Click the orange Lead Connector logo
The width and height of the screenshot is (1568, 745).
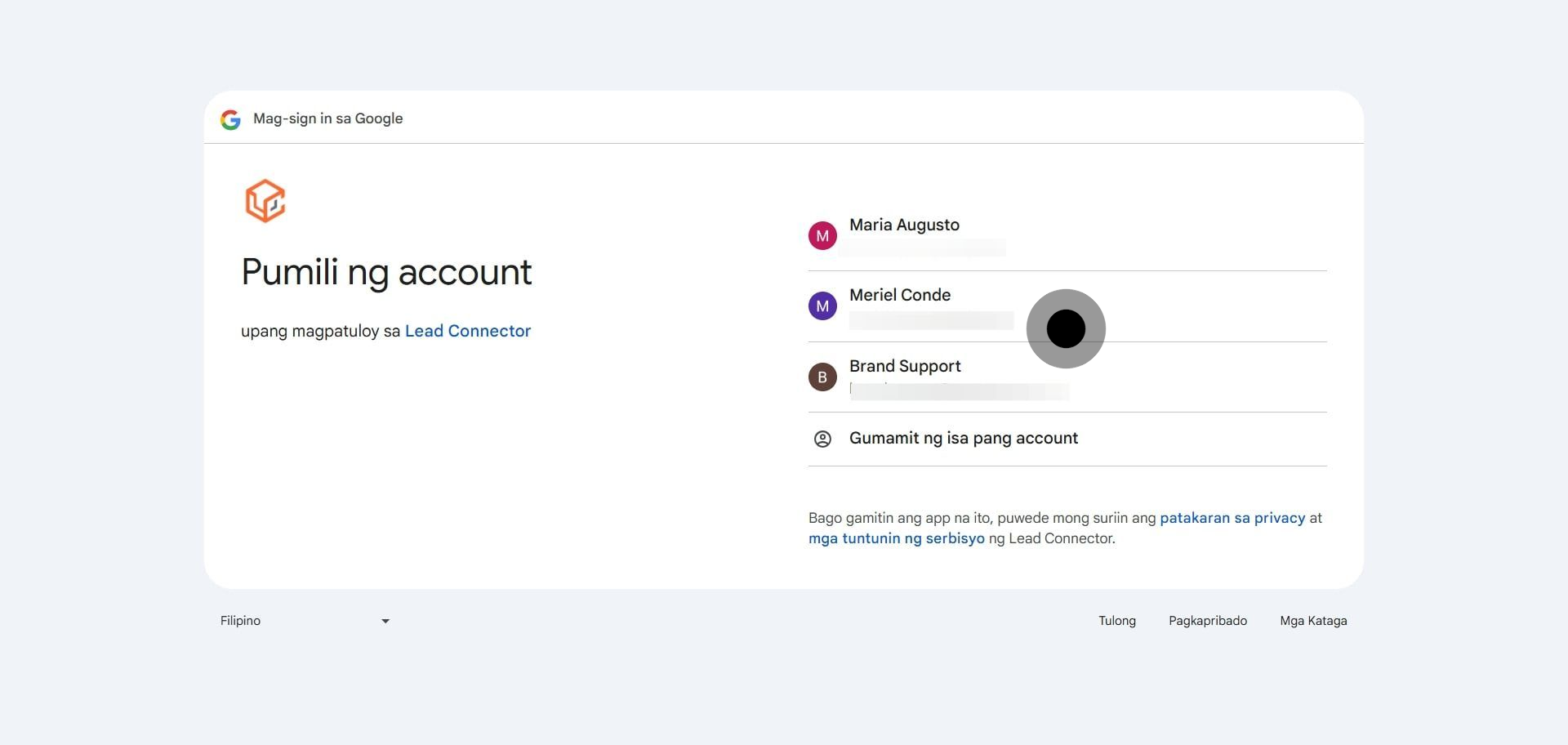(265, 201)
